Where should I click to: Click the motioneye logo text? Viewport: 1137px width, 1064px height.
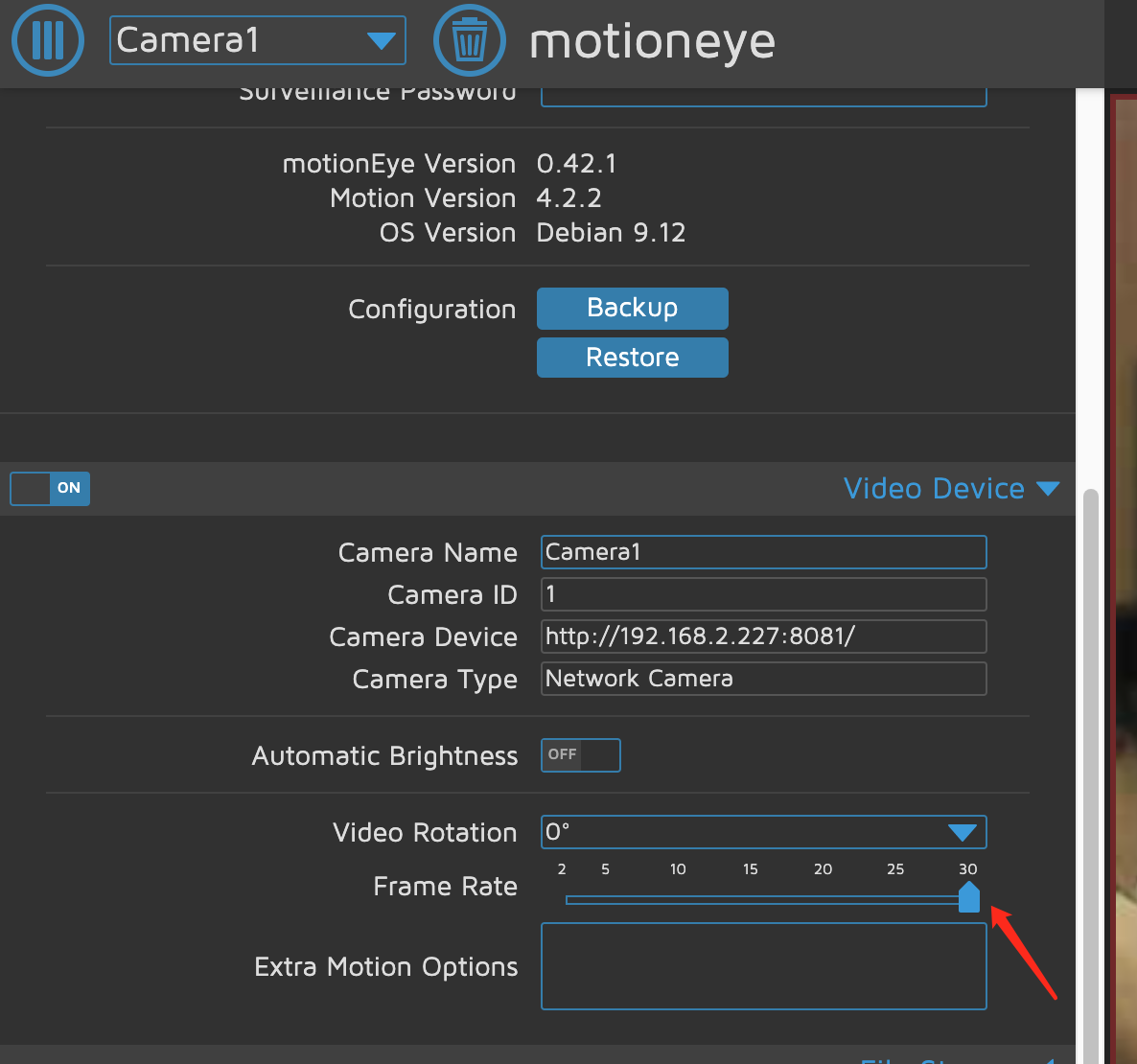tap(652, 41)
